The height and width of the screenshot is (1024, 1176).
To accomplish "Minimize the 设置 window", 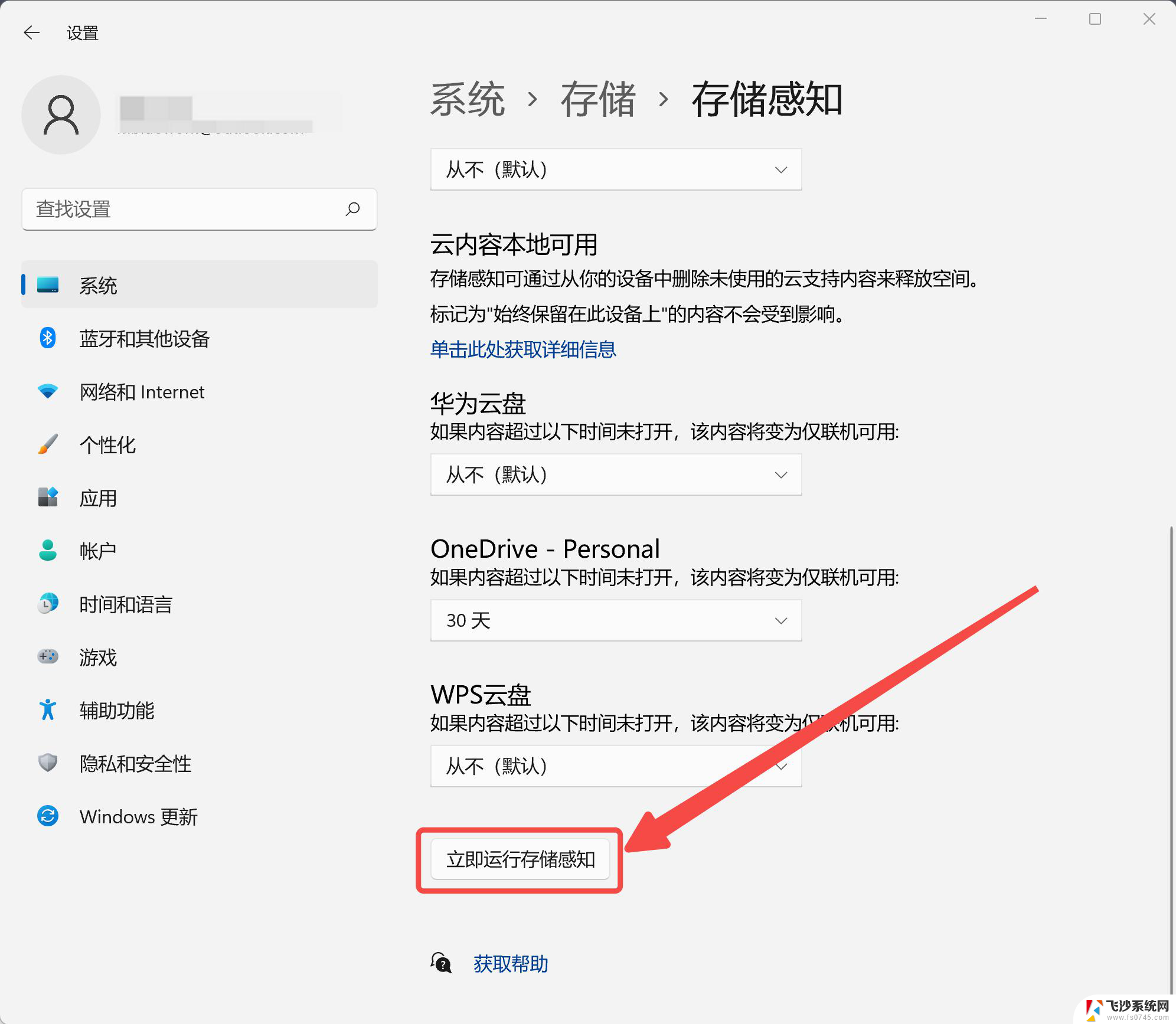I will point(1041,19).
